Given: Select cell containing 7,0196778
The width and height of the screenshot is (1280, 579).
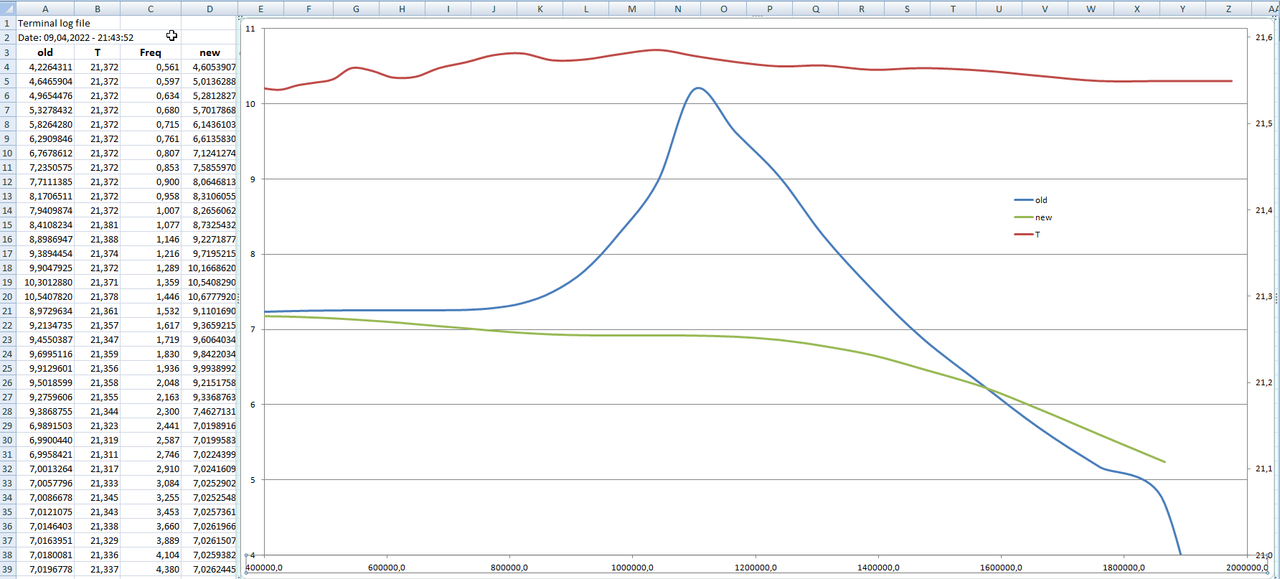Looking at the screenshot, I should click(x=44, y=570).
